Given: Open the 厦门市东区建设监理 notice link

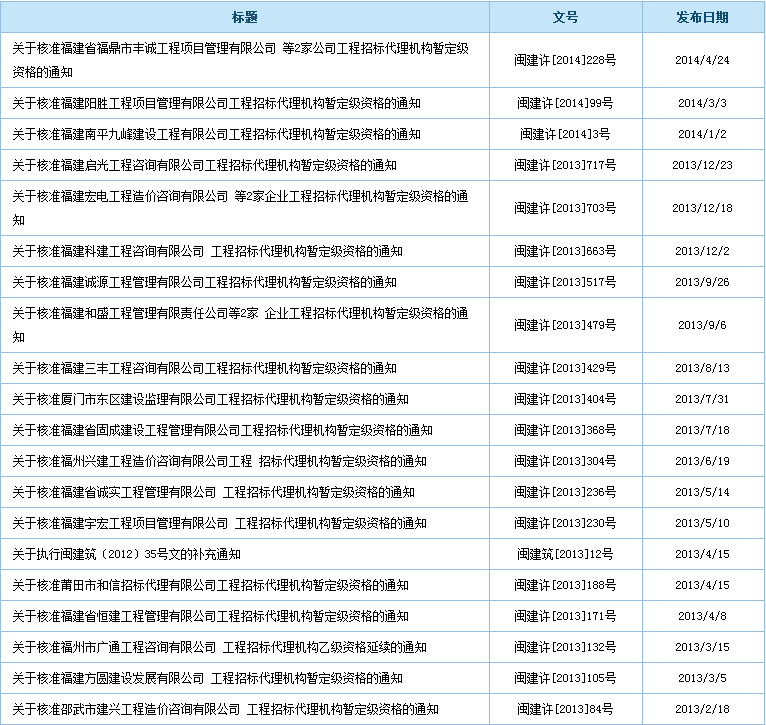Looking at the screenshot, I should 210,399.
